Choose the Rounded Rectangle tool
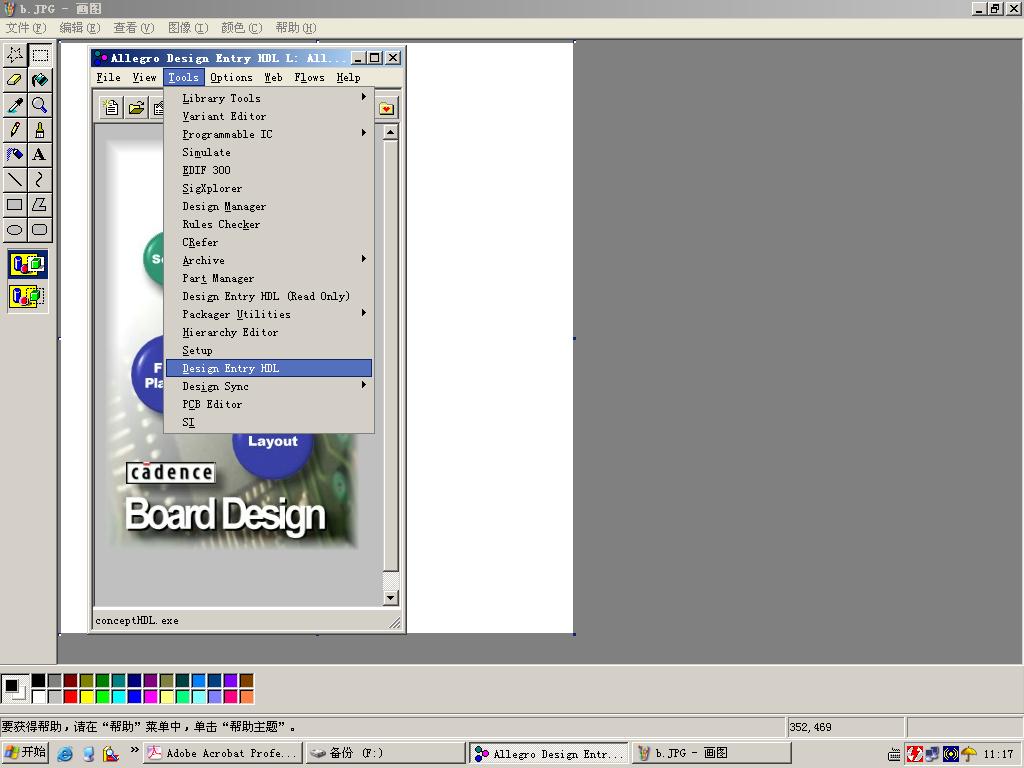The width and height of the screenshot is (1024, 768). (40, 229)
